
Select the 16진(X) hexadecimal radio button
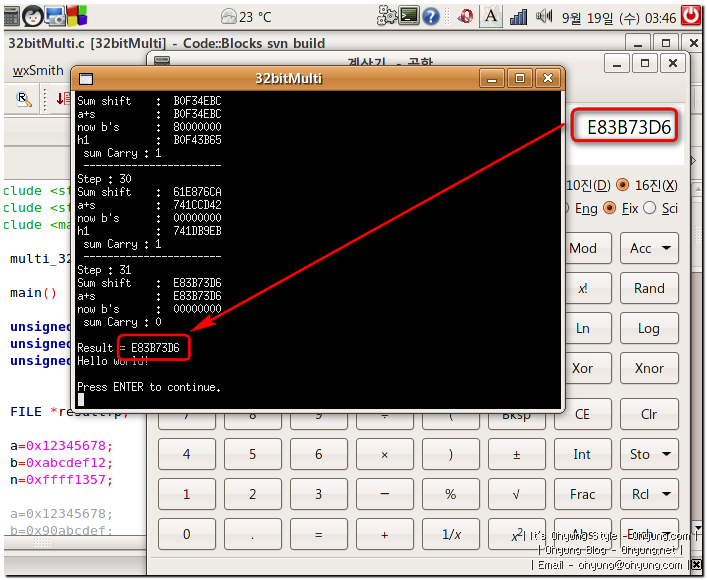click(622, 185)
